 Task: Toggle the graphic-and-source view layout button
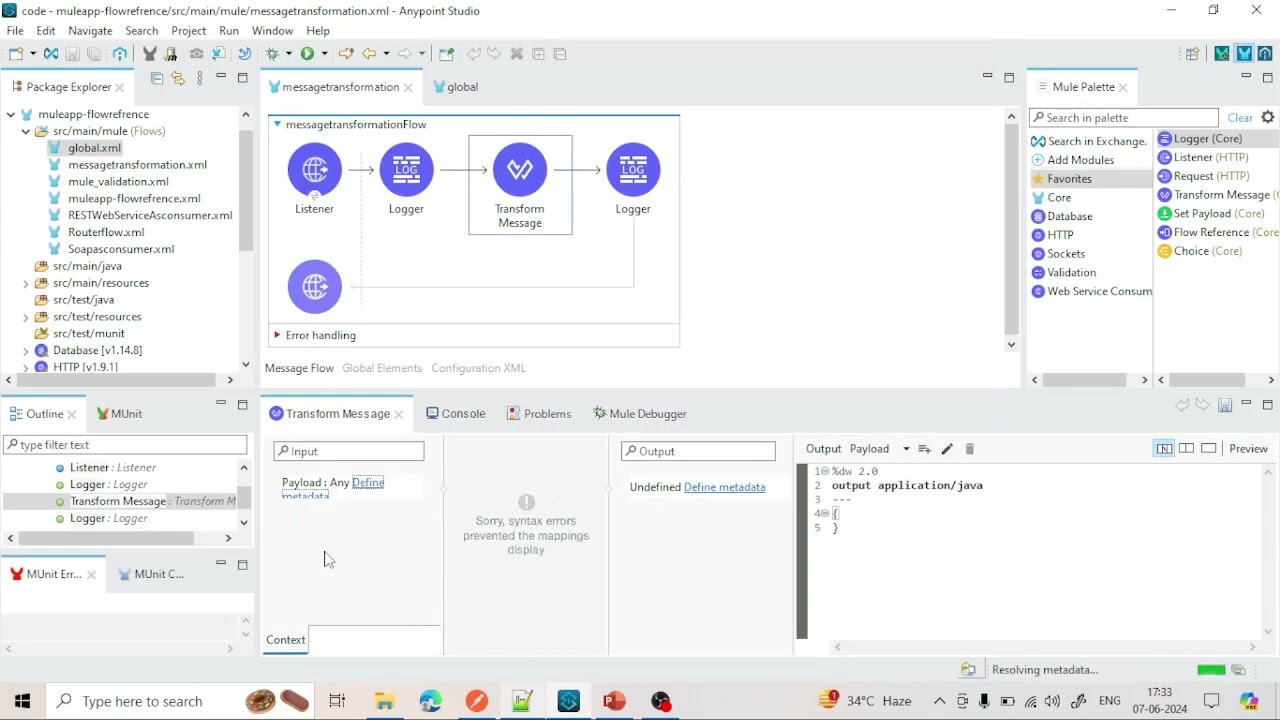click(x=1164, y=449)
